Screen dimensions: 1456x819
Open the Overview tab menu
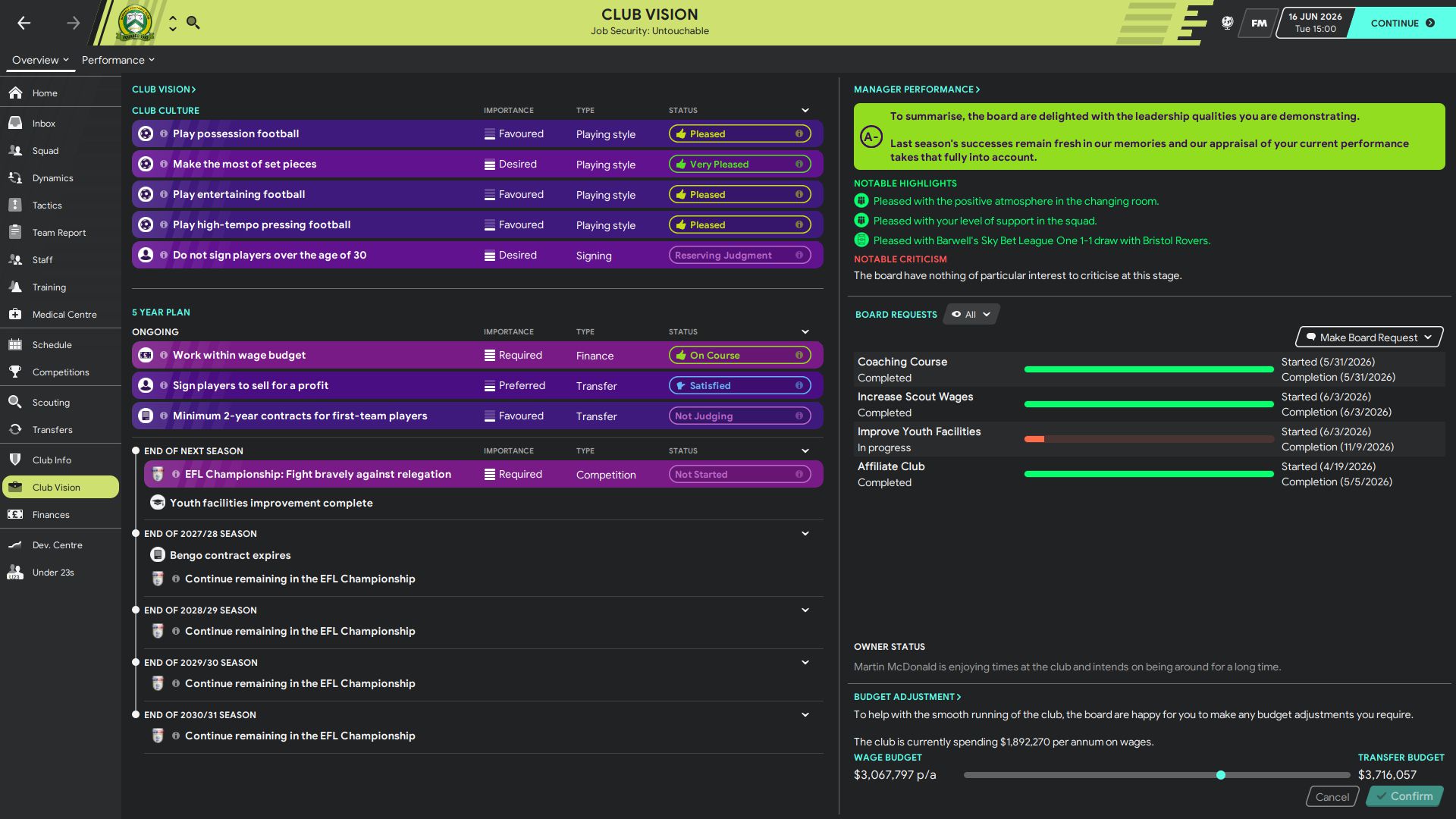[40, 60]
